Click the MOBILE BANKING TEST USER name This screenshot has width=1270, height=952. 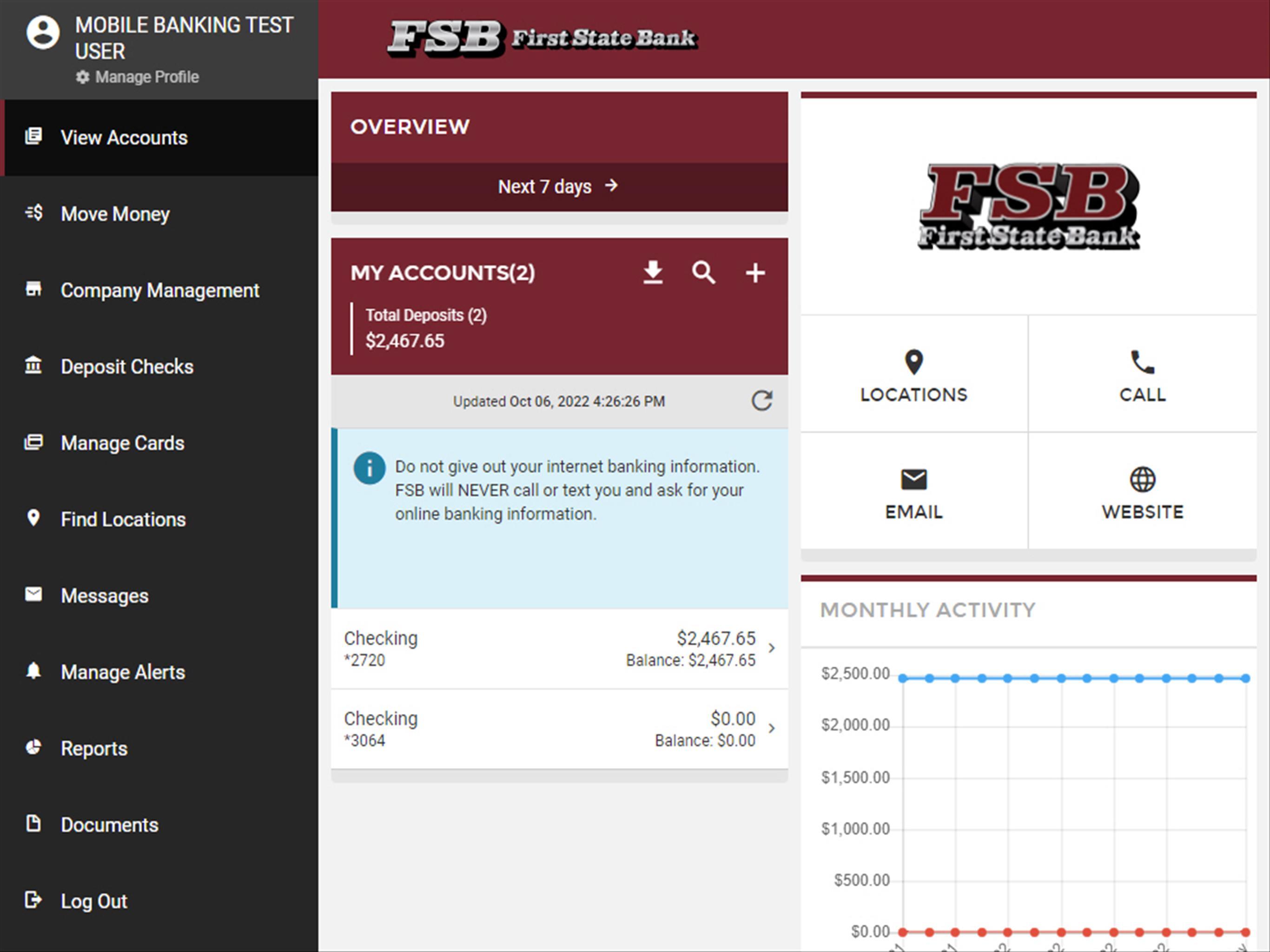pyautogui.click(x=184, y=38)
